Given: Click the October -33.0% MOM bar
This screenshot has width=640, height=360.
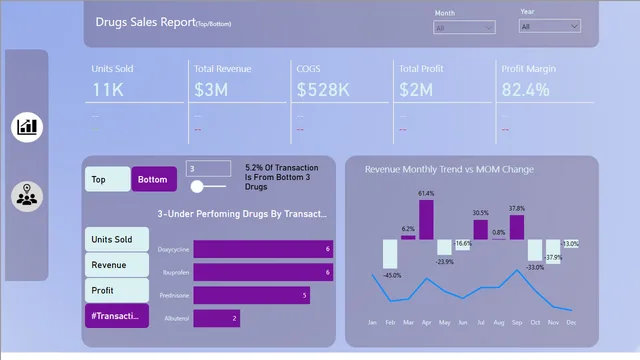Looking at the screenshot, I should (x=535, y=250).
